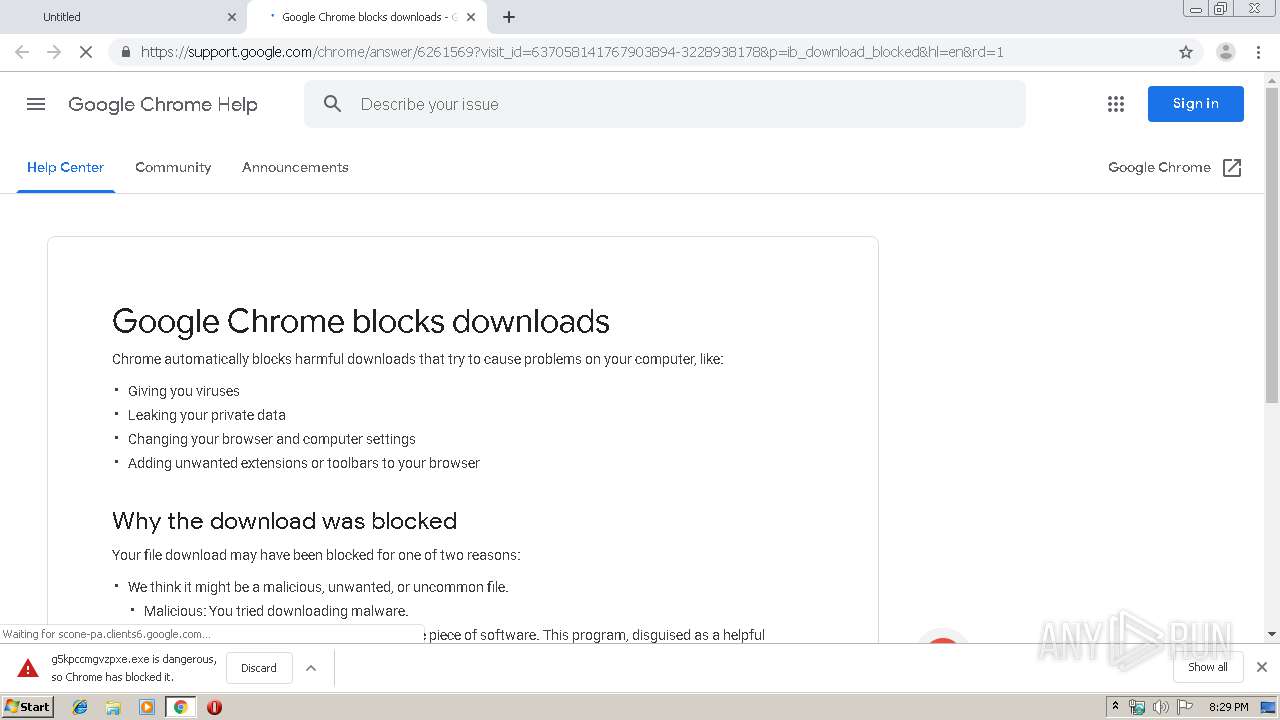Screen dimensions: 1280x720
Task: Open the hamburger main menu
Action: coord(36,104)
